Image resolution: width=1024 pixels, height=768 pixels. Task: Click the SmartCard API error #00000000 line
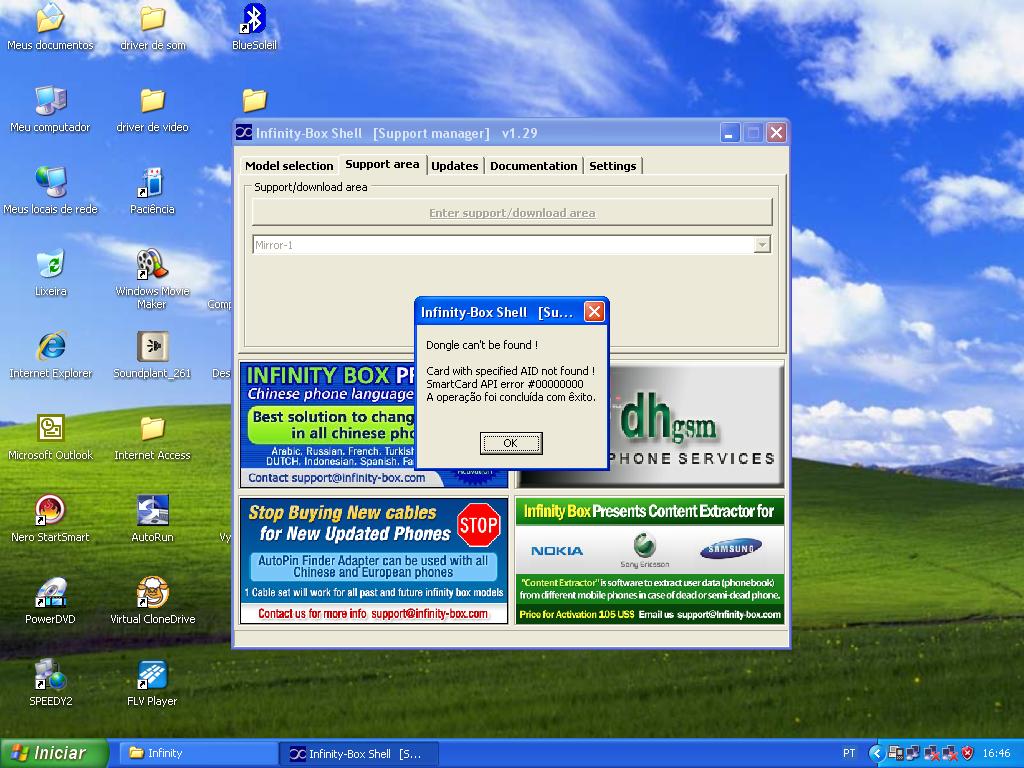(x=505, y=384)
